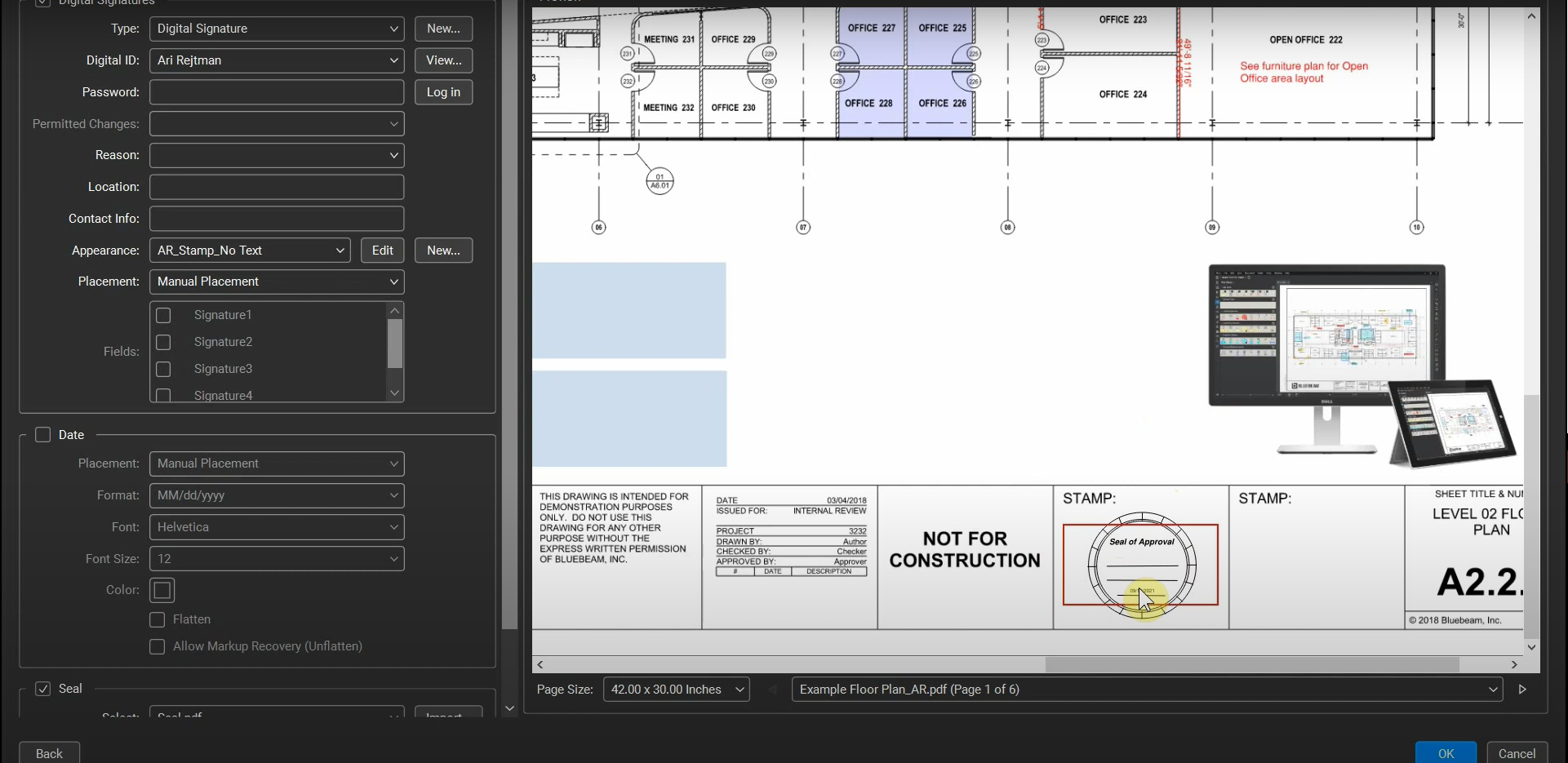Uncheck the Seal checkbox
The image size is (1568, 763).
tap(43, 689)
